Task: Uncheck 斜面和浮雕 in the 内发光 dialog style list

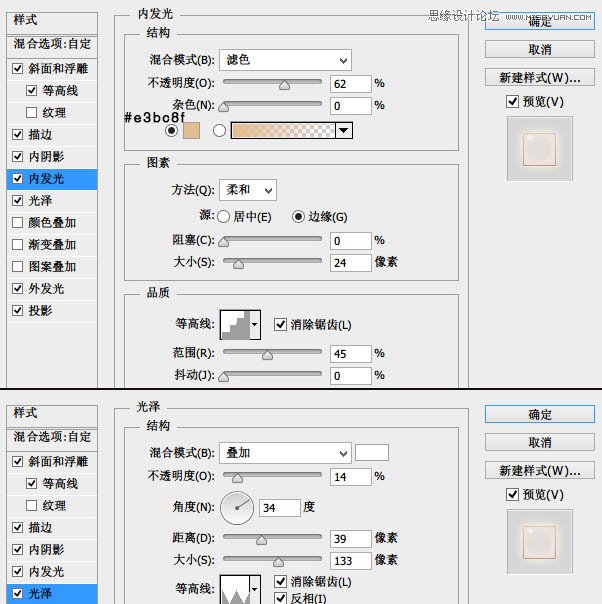Action: tap(17, 69)
